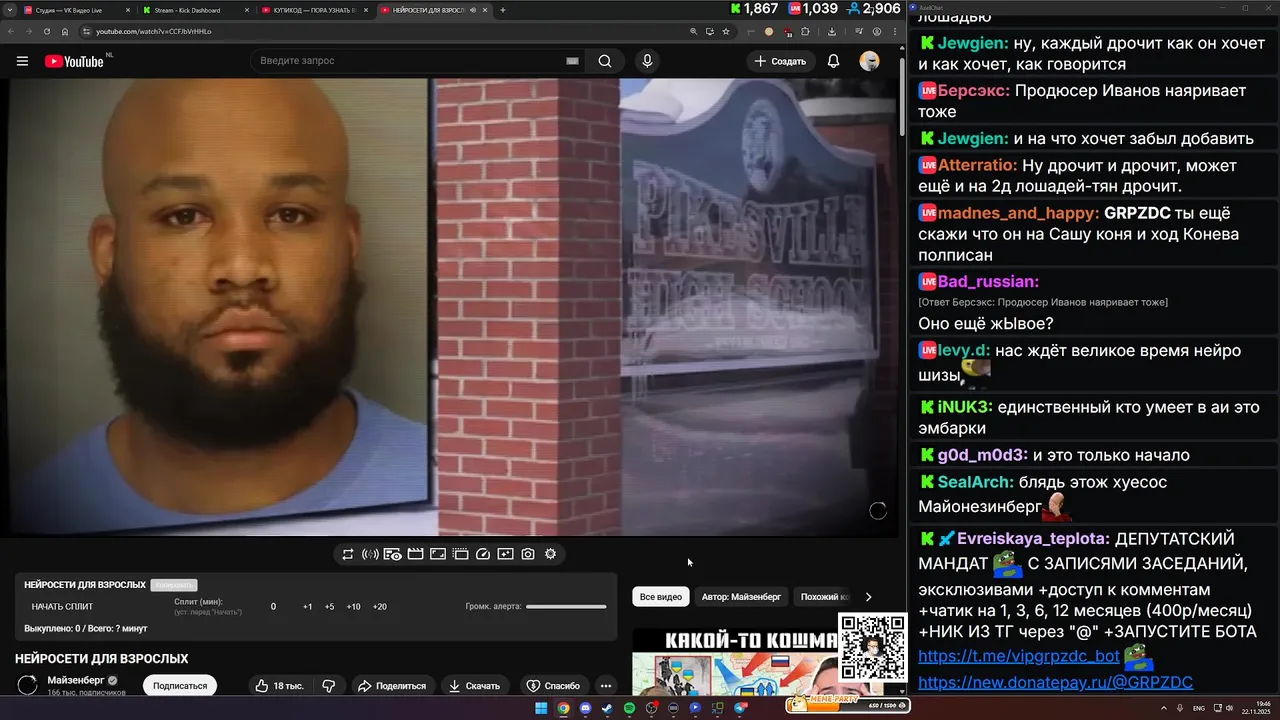Take a screenshot with camera icon

point(528,554)
